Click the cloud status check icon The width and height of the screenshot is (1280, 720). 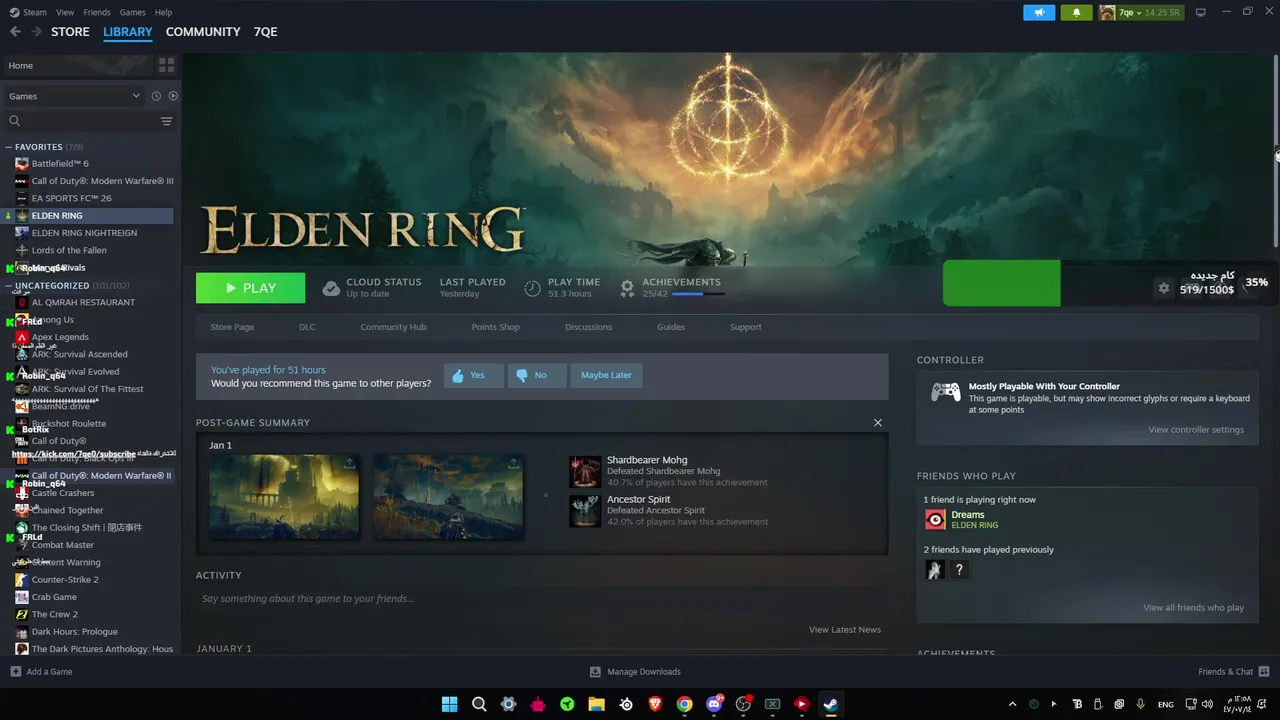331,288
